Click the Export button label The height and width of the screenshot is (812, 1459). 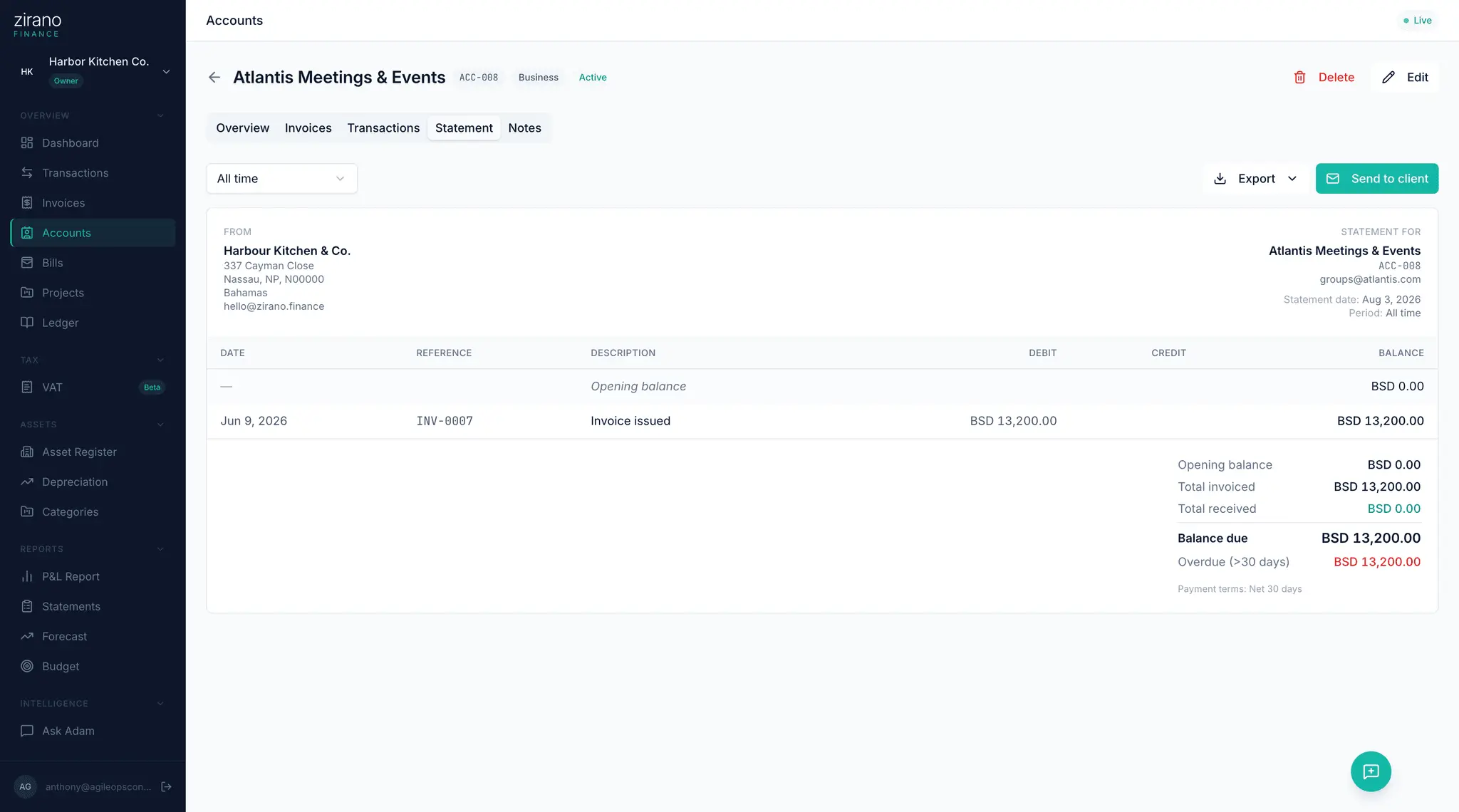pyautogui.click(x=1257, y=179)
